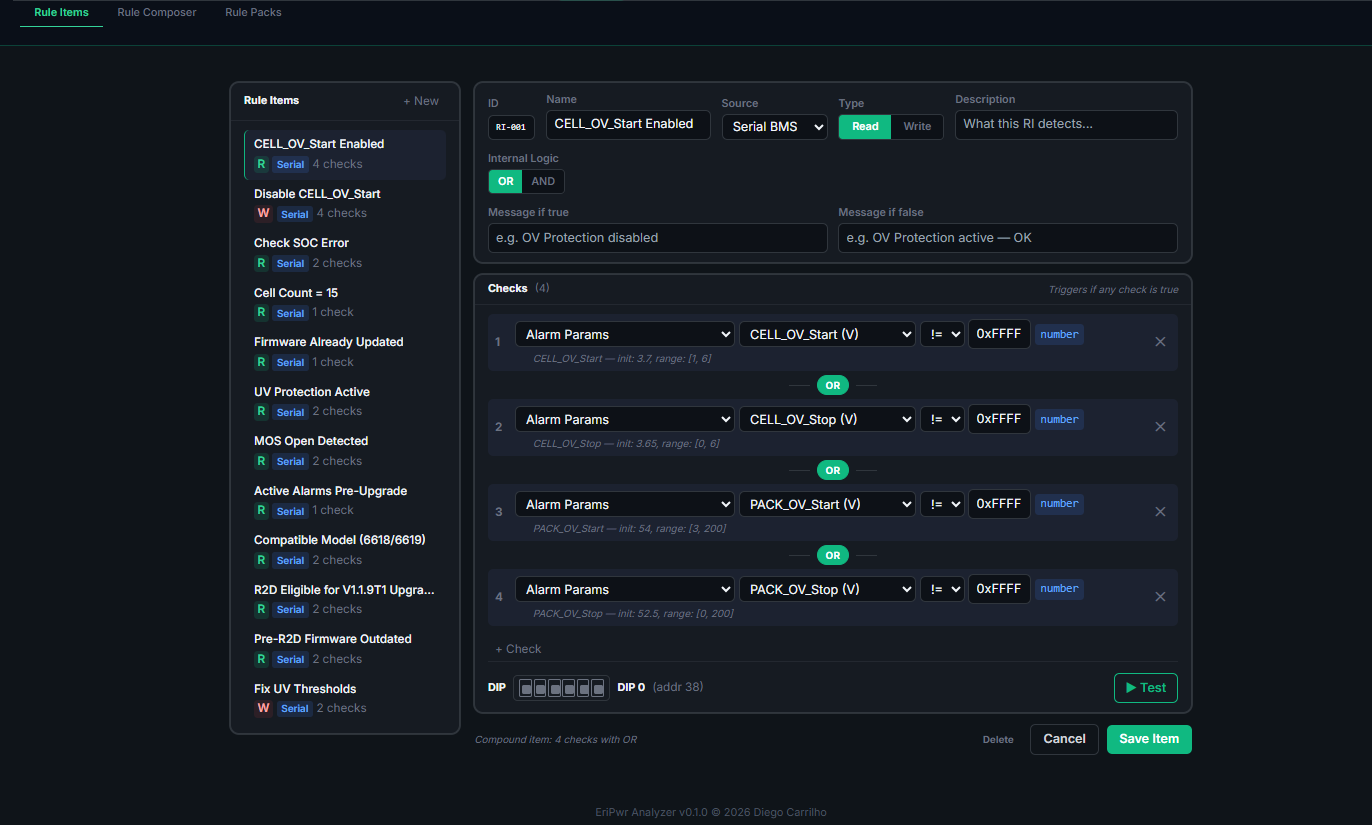Select OR for Internal Logic
This screenshot has width=1372, height=825.
tap(506, 182)
